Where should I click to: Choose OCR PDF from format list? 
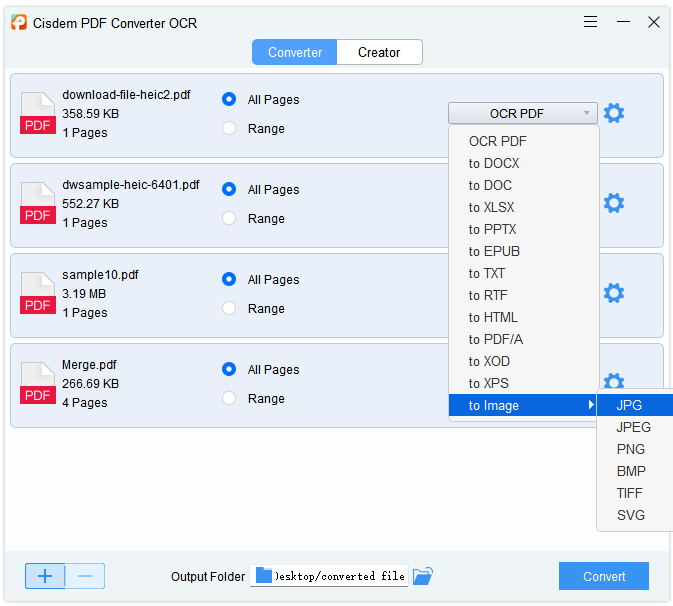[x=524, y=141]
